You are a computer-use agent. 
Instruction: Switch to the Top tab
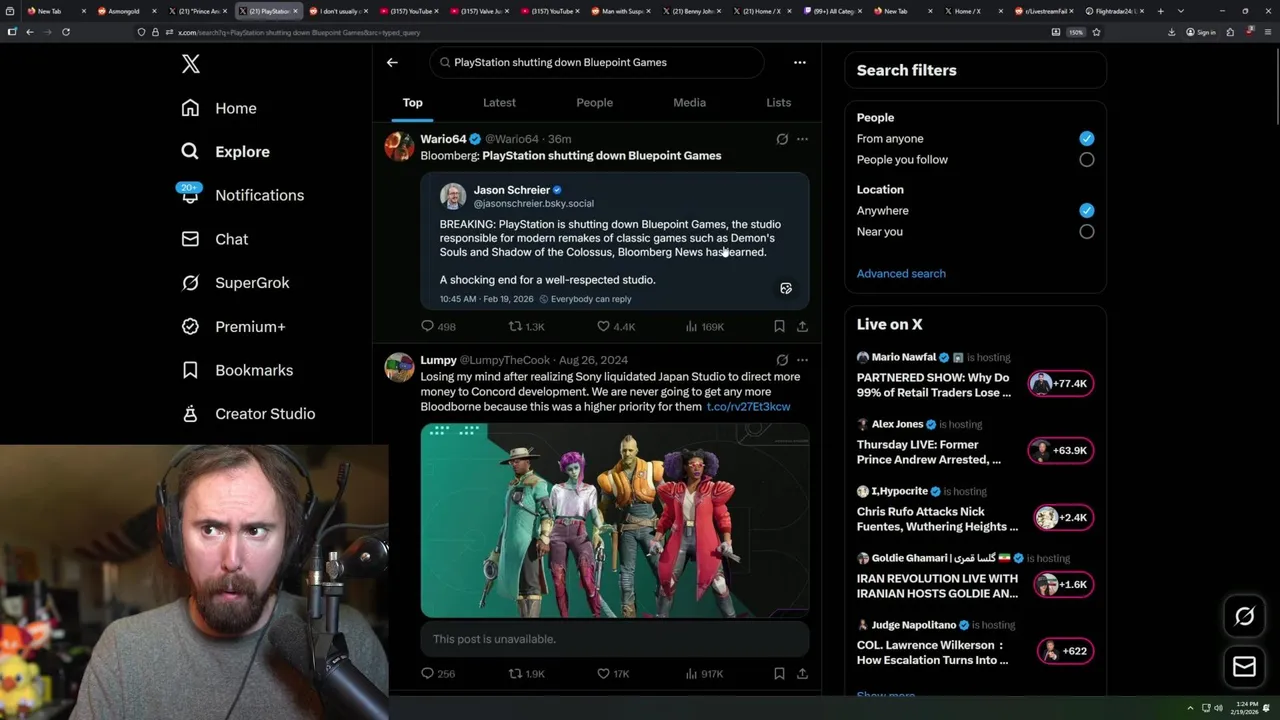click(x=412, y=103)
